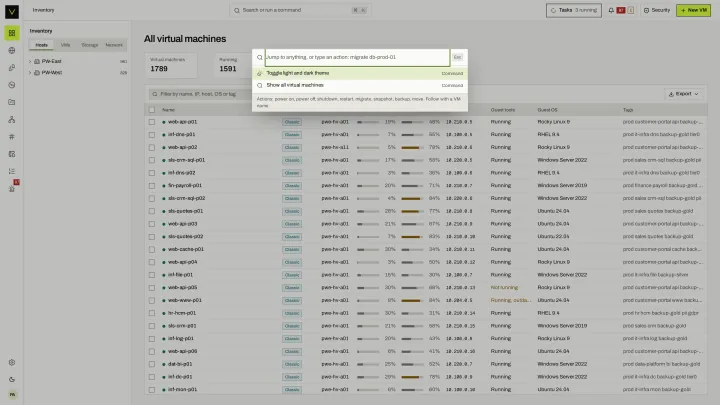Click the icon beside Show all virtual machines
This screenshot has height=405, width=720.
click(x=259, y=85)
